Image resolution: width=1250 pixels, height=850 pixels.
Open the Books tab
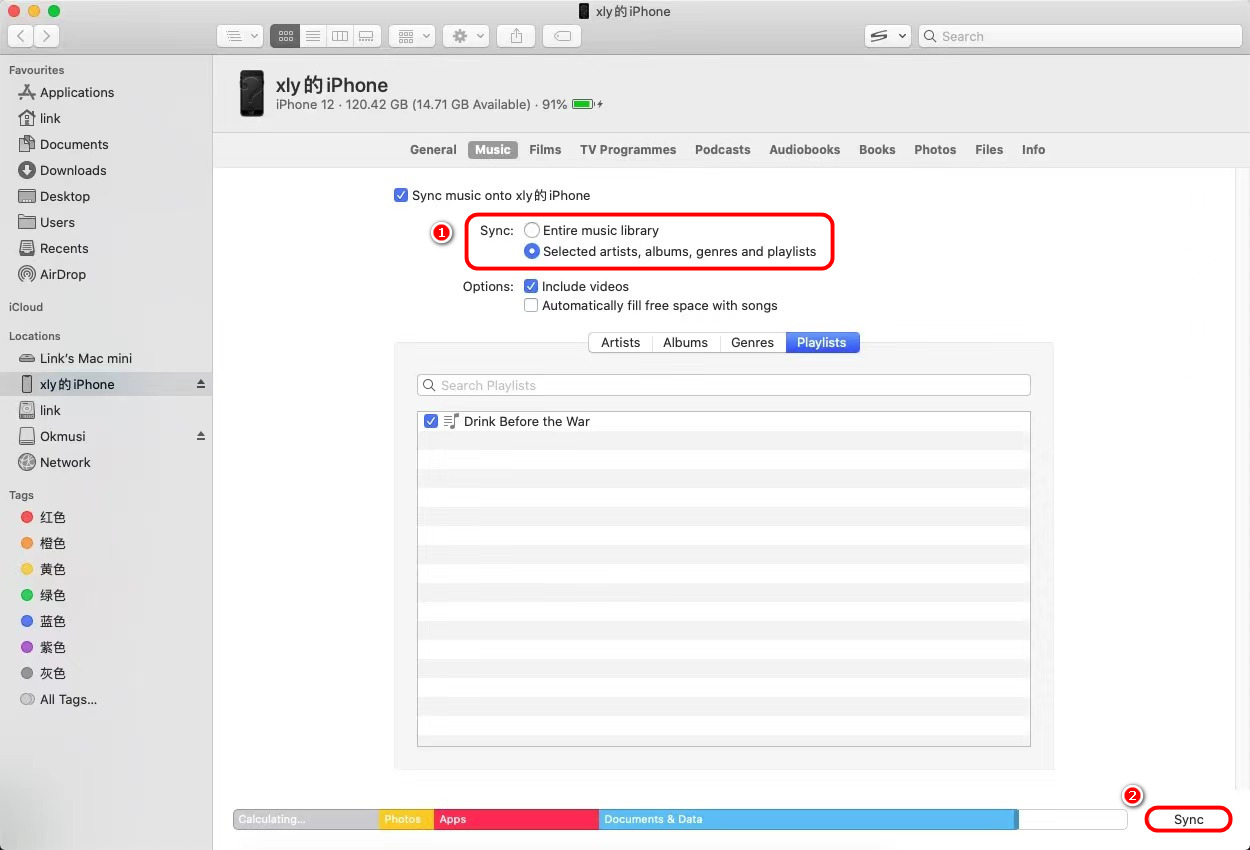[877, 149]
